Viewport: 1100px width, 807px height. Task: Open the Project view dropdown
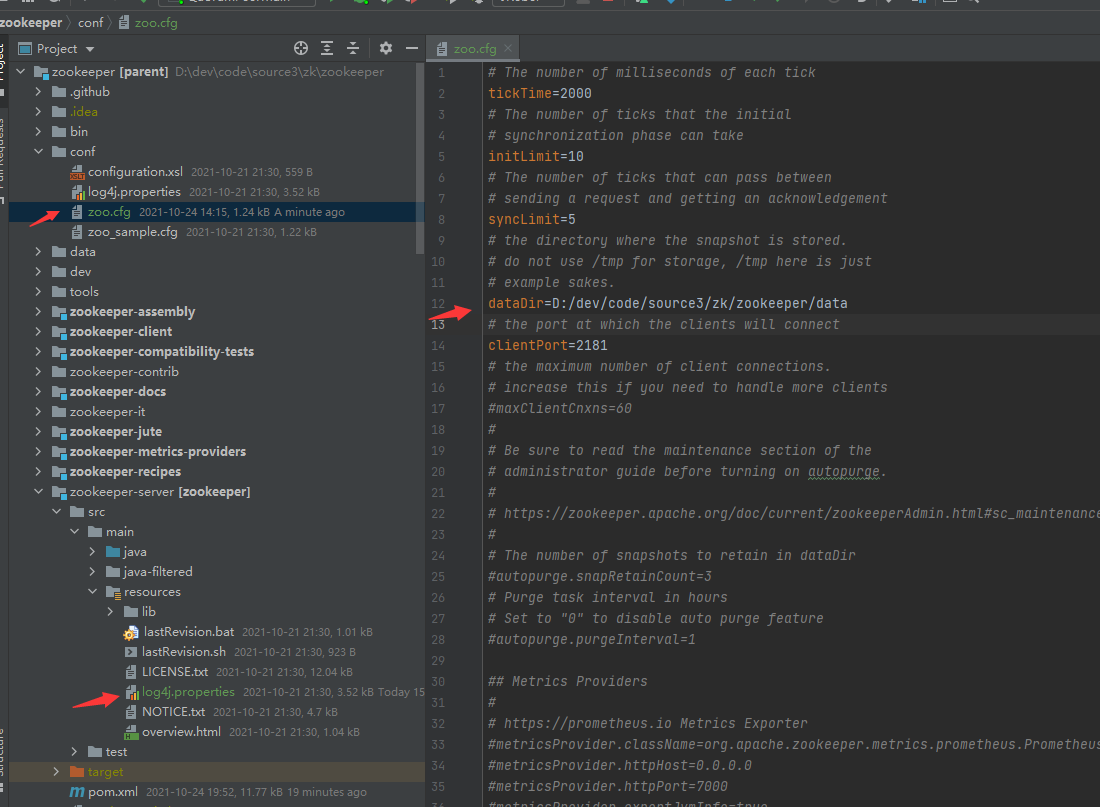click(x=90, y=49)
